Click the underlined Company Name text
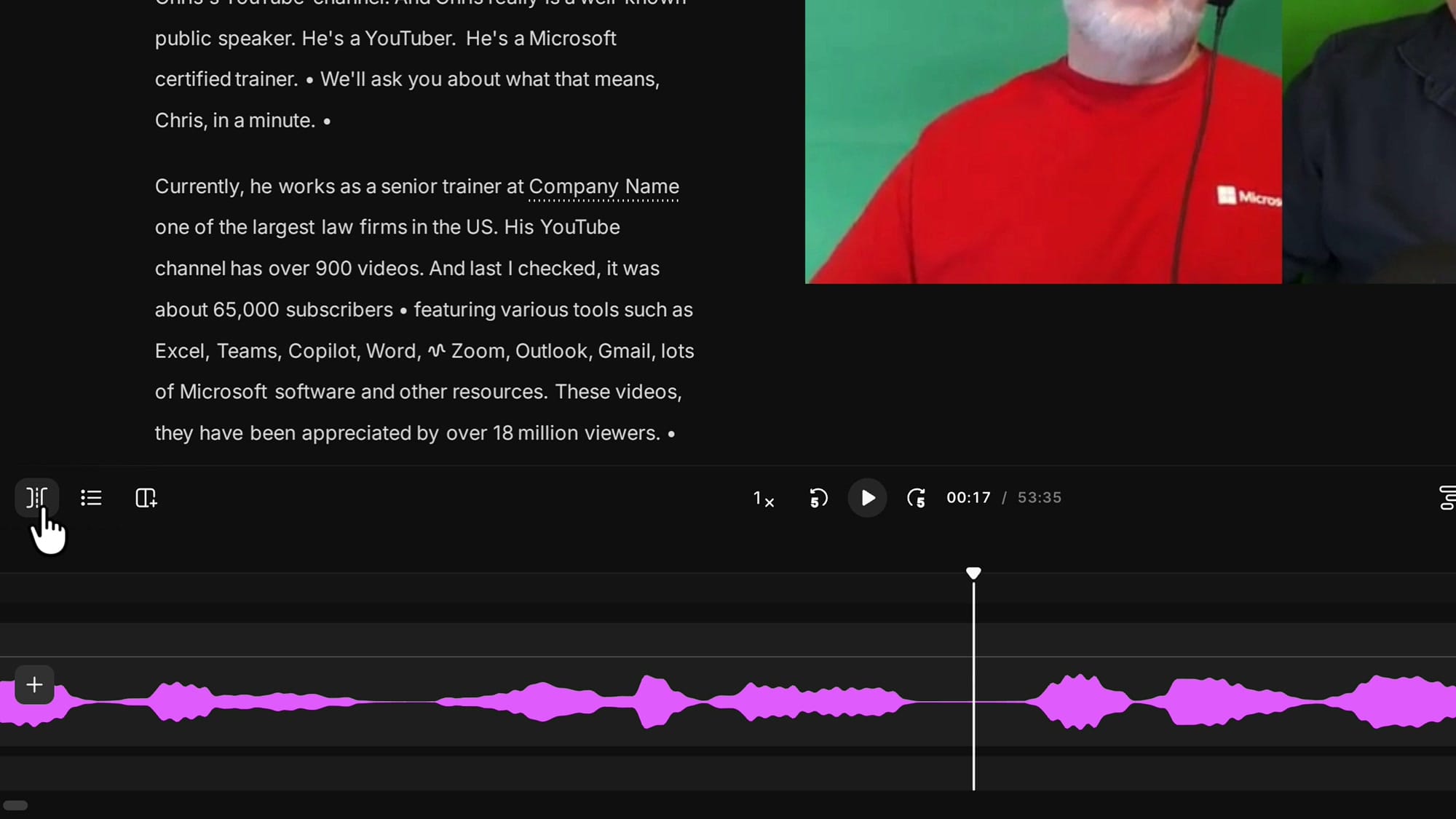 pos(604,186)
